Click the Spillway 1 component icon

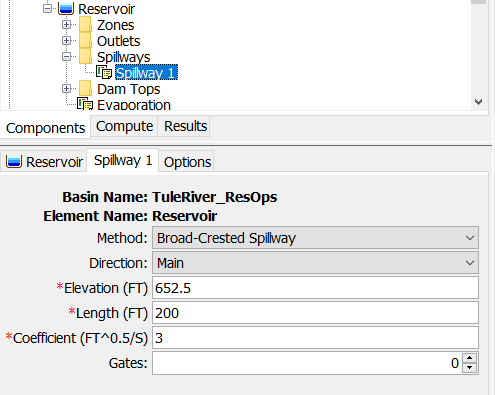point(104,72)
